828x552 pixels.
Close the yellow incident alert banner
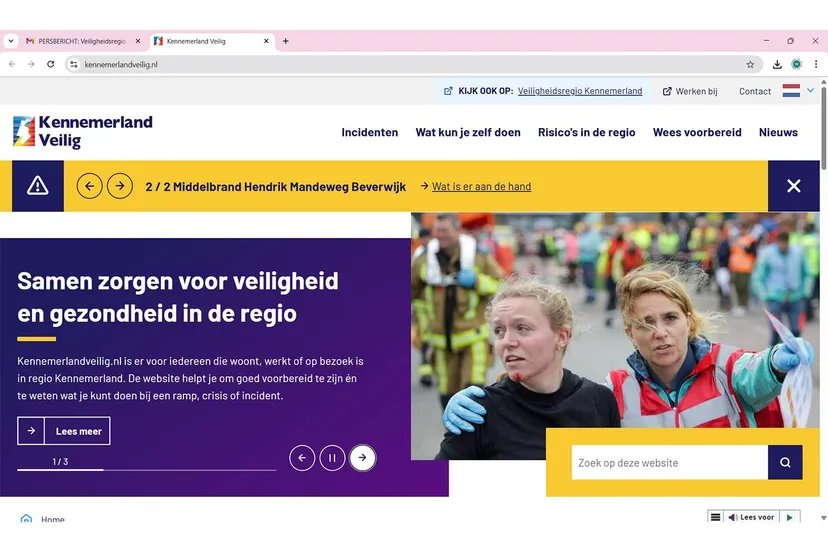793,186
